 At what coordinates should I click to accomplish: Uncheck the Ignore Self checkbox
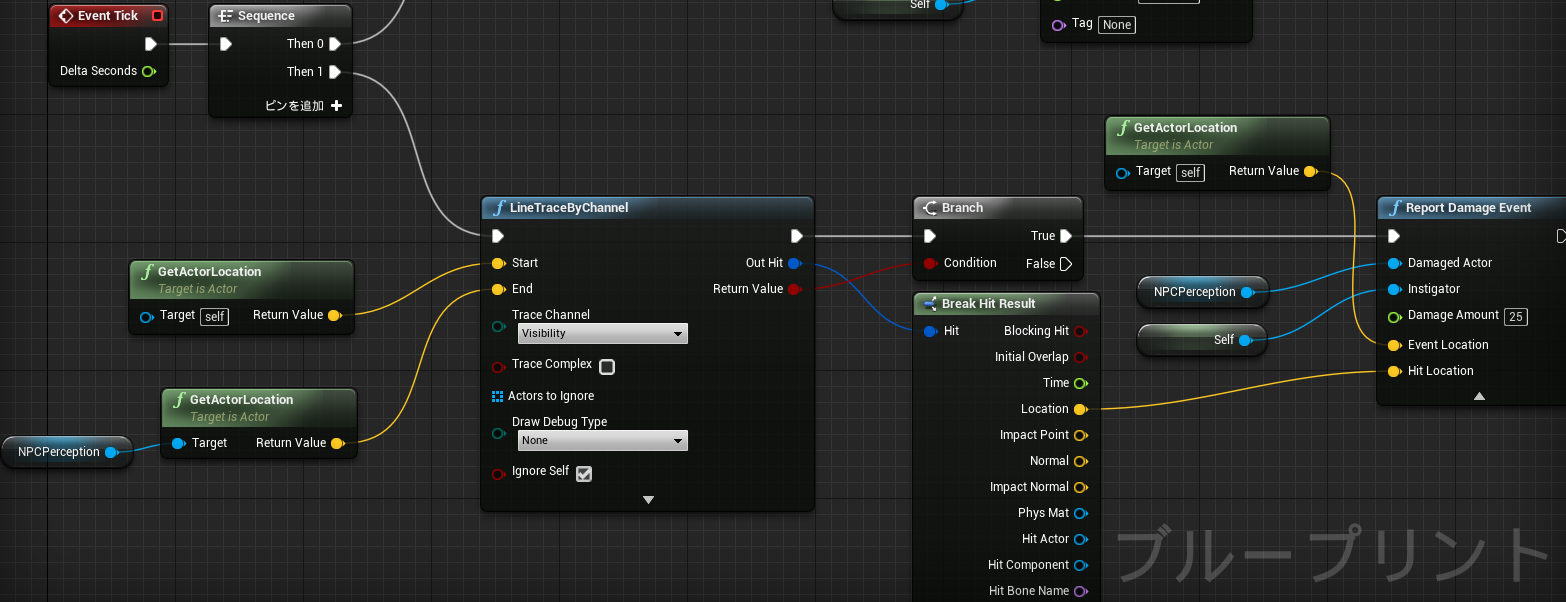click(x=584, y=473)
